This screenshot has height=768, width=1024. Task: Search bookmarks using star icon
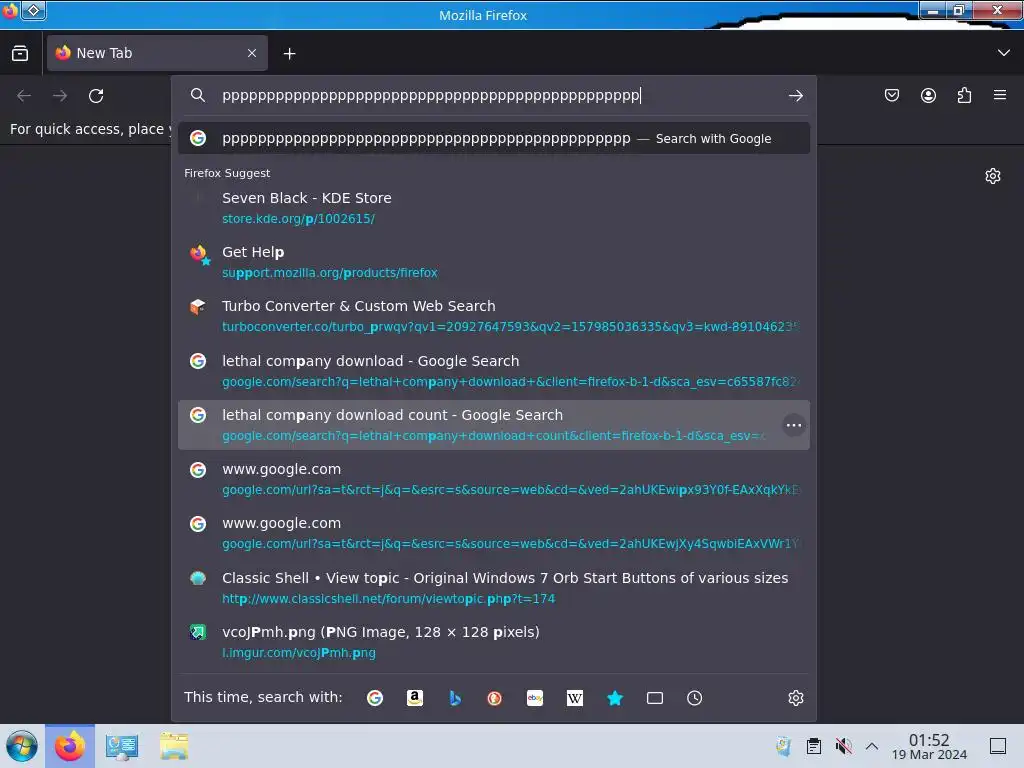(x=615, y=697)
